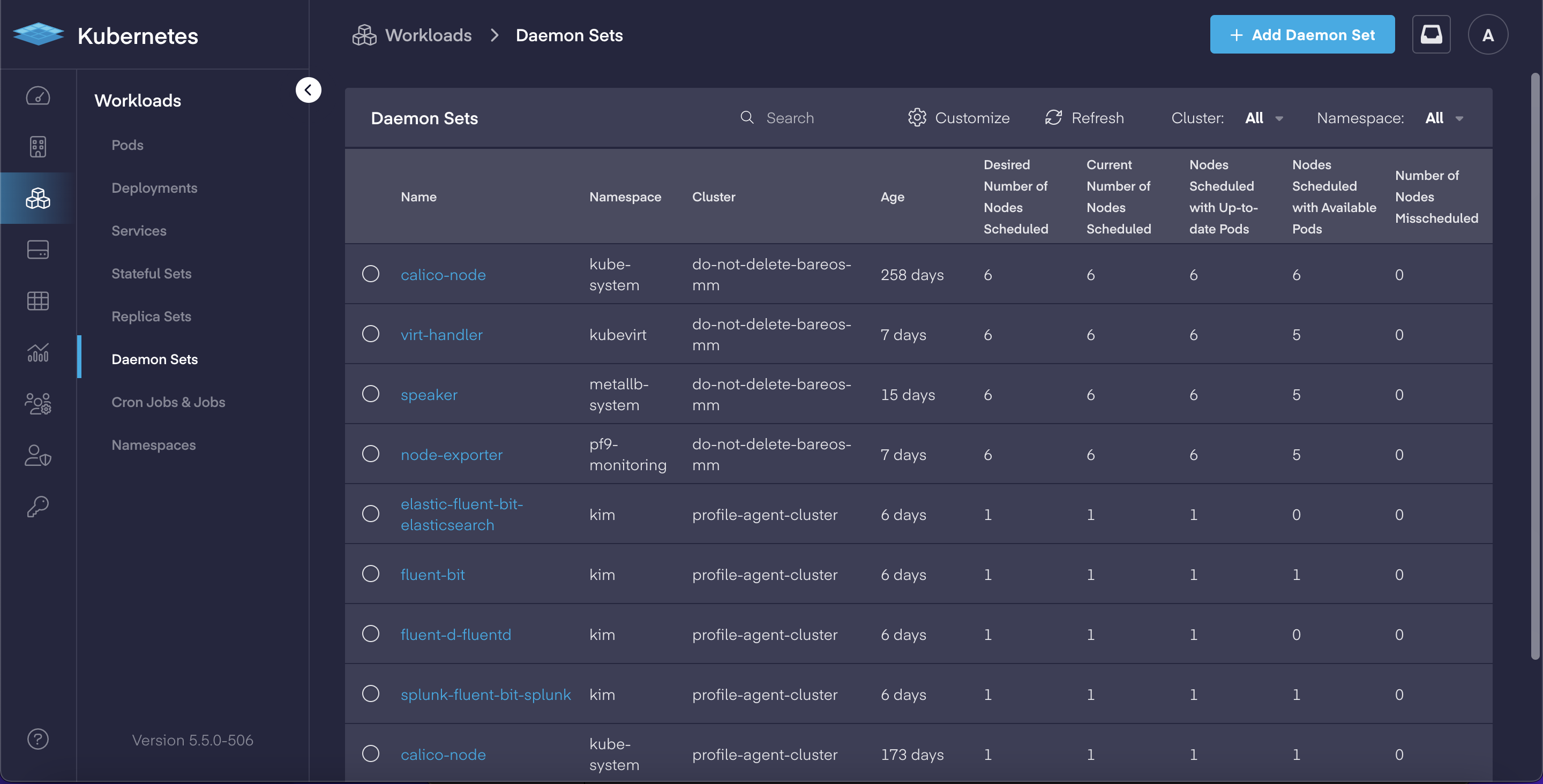Open the virt-handler daemon set link
The image size is (1543, 784).
(x=441, y=334)
